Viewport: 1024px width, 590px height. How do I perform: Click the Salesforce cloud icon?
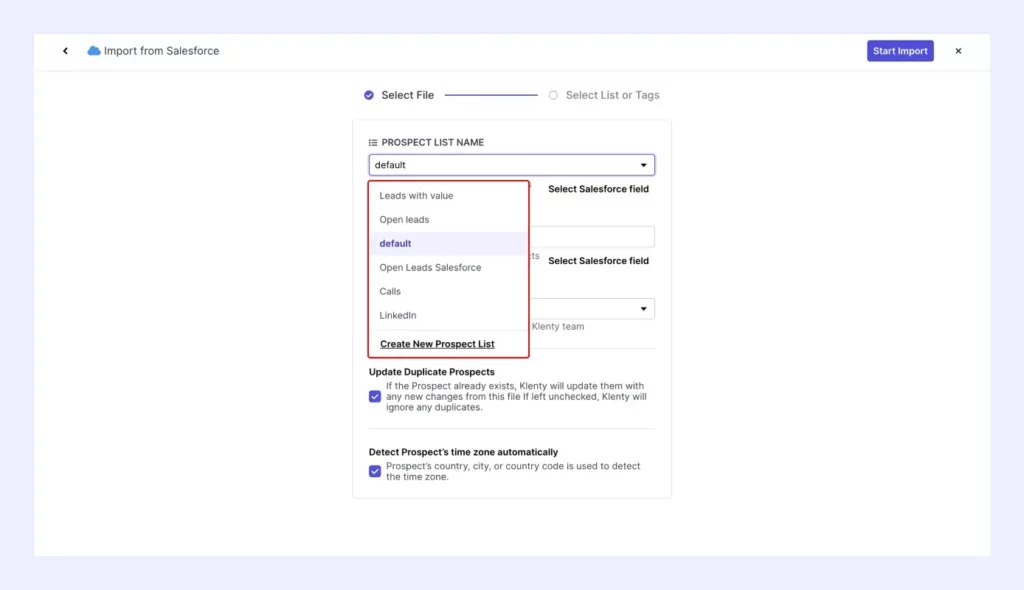tap(94, 51)
